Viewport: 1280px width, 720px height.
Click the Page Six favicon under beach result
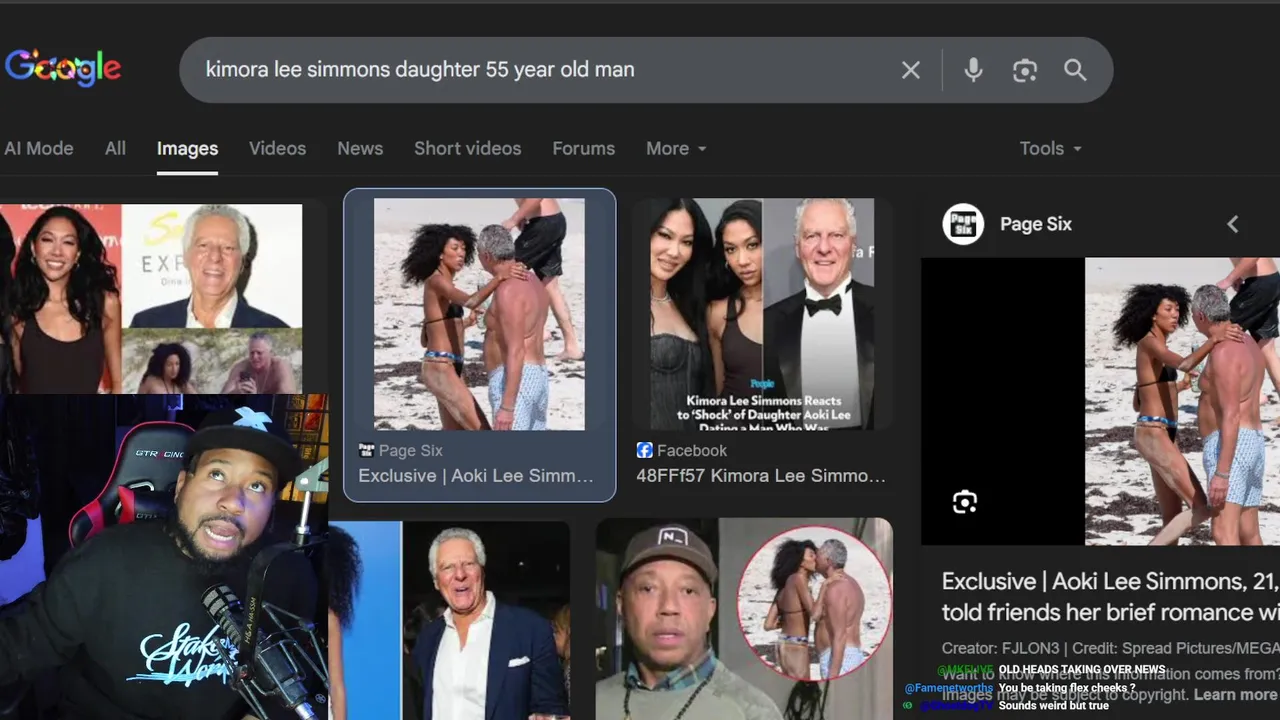coord(366,451)
